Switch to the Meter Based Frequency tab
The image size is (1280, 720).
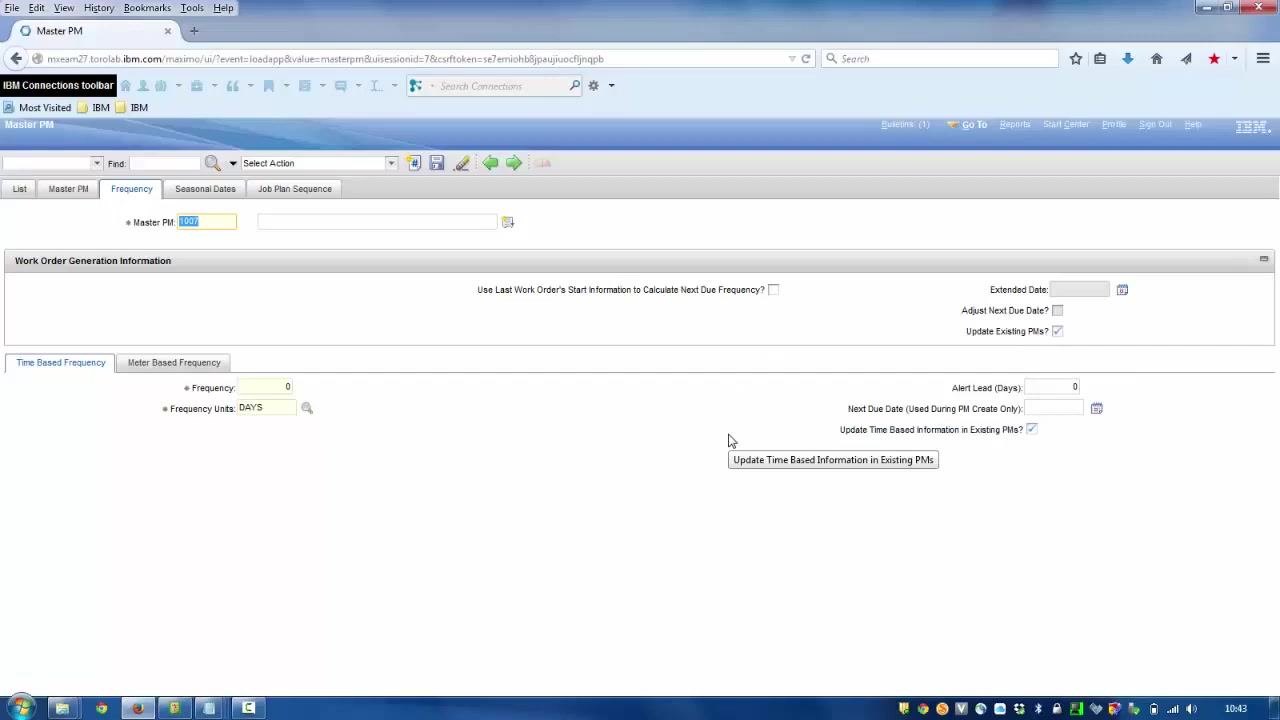coord(174,363)
